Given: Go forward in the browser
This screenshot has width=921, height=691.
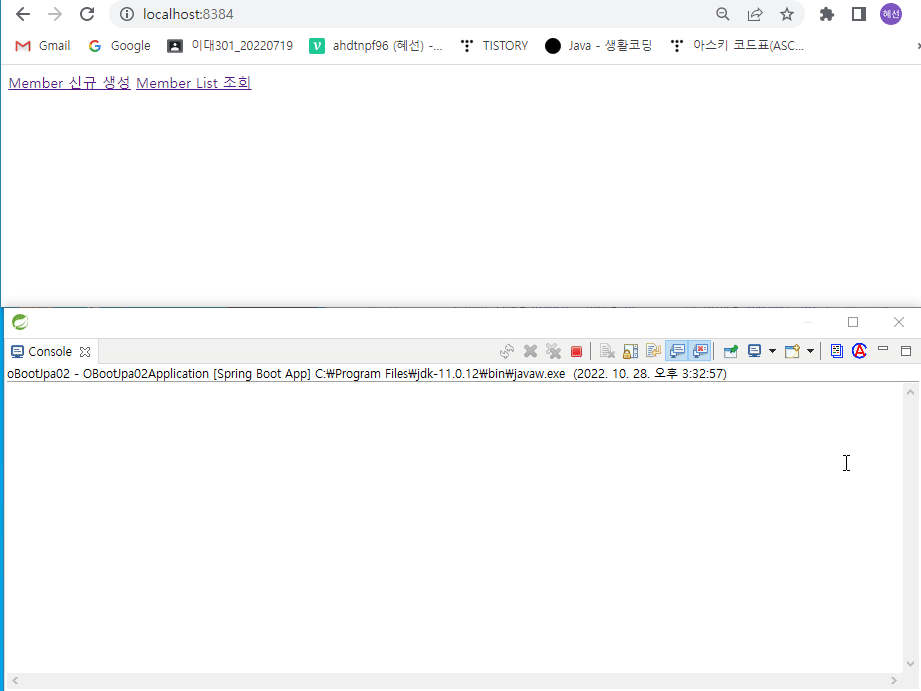Looking at the screenshot, I should (x=55, y=14).
